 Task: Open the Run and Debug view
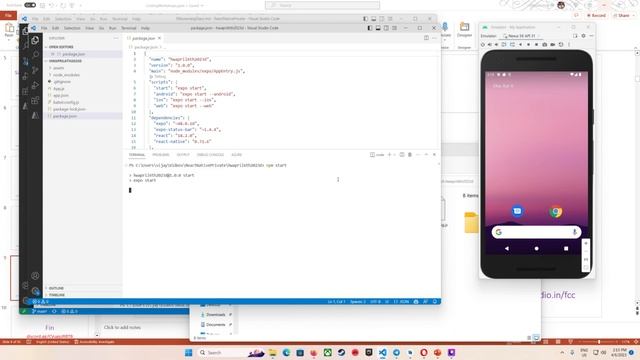click(36, 85)
